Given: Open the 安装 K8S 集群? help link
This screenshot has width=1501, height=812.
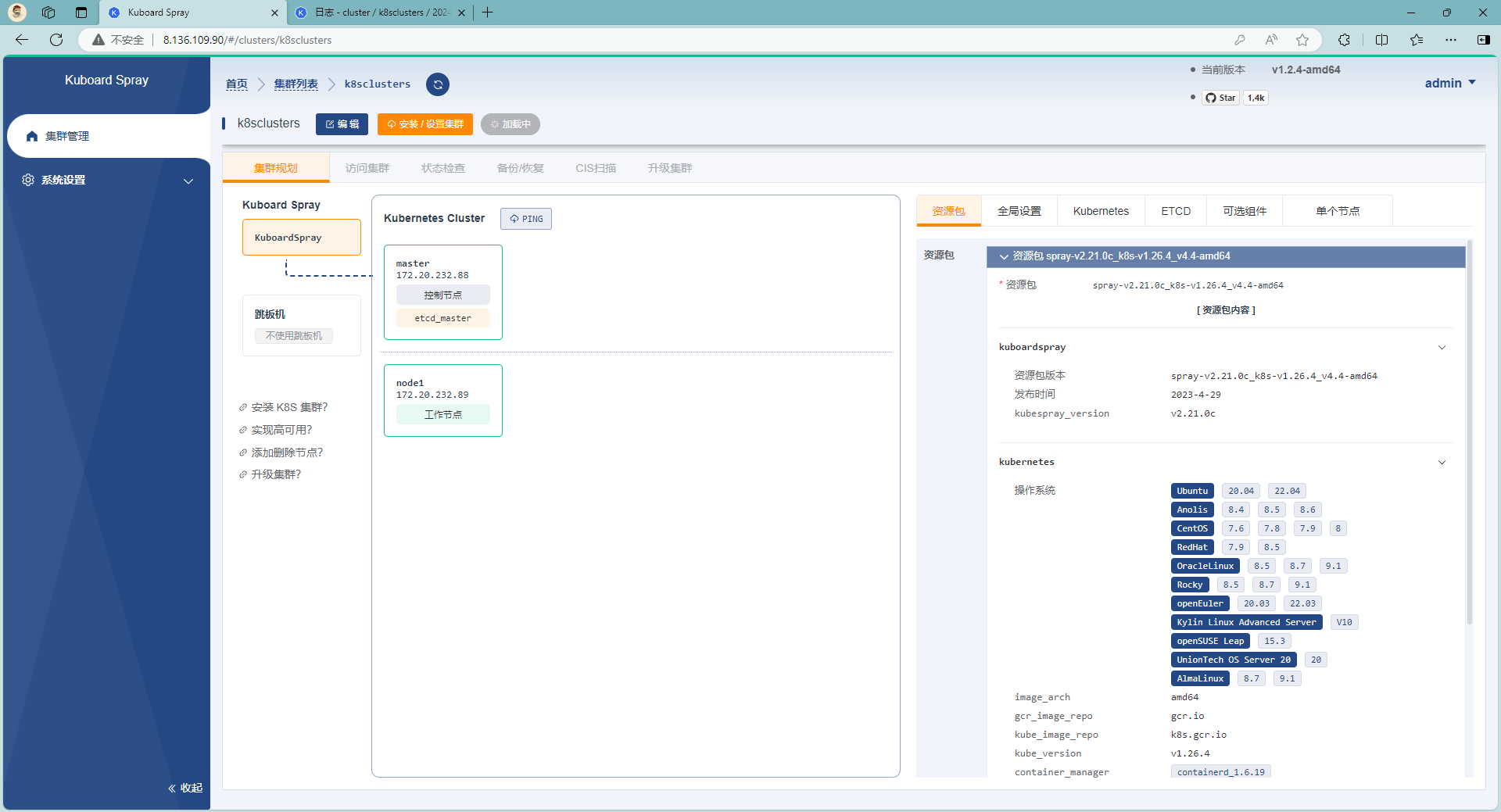Looking at the screenshot, I should (x=288, y=407).
